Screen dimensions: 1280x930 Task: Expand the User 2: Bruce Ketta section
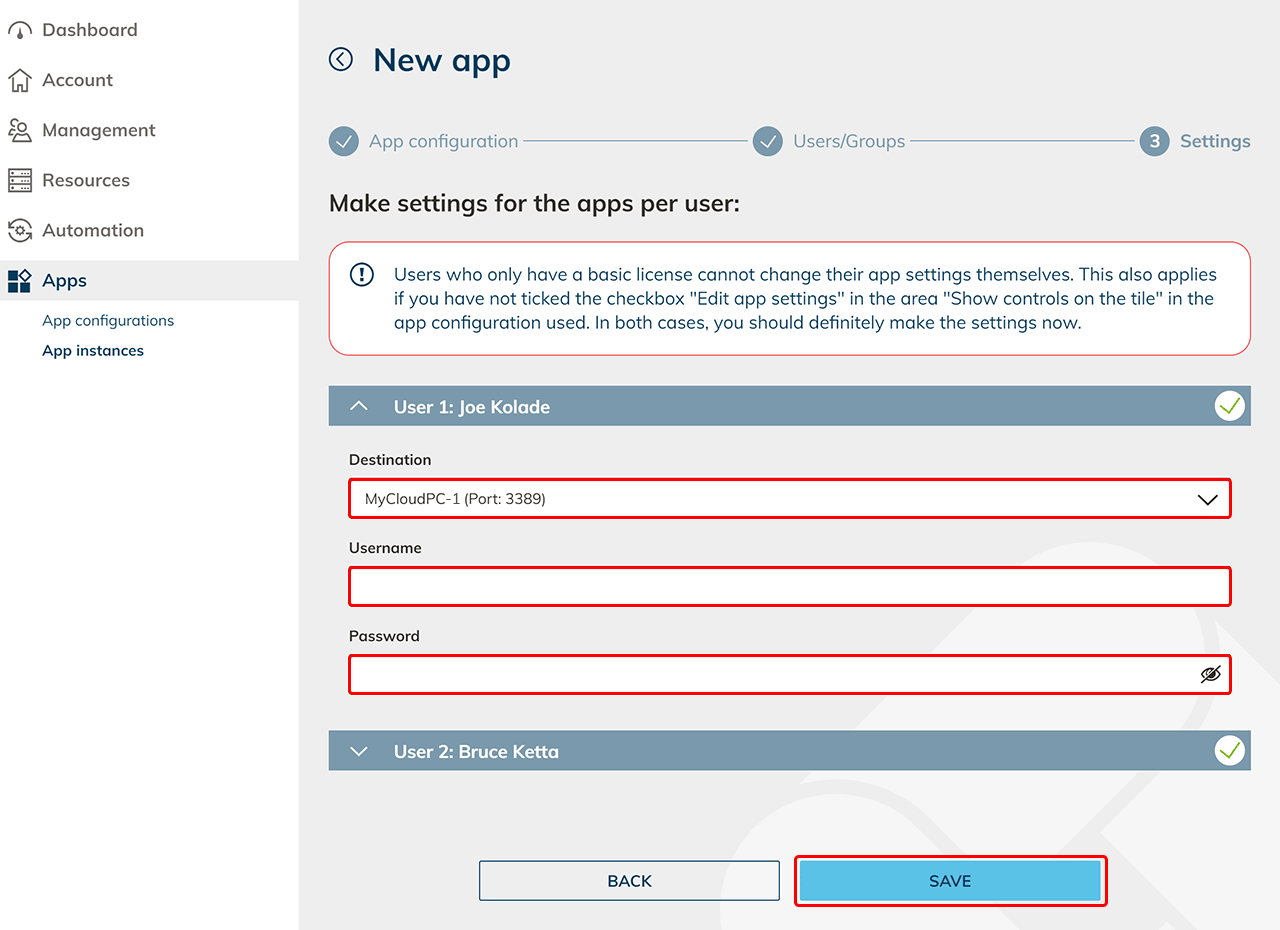(360, 751)
